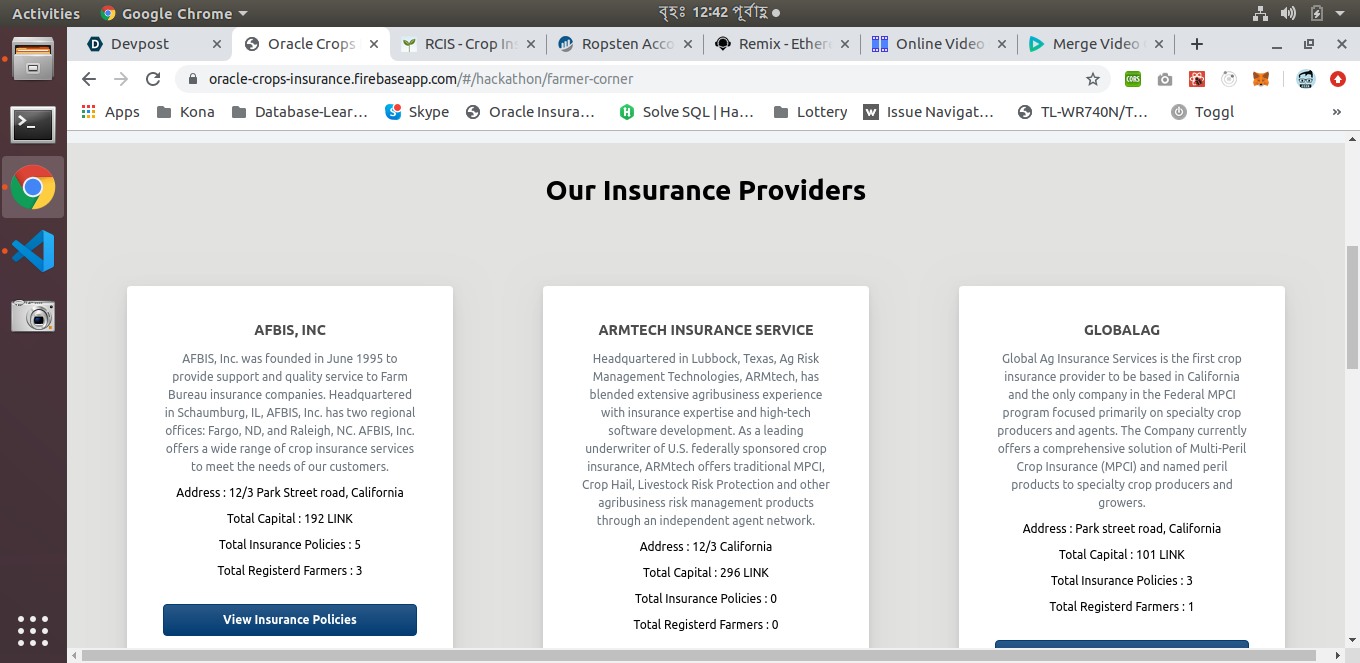Image resolution: width=1360 pixels, height=663 pixels.
Task: Click the Total Capital : 192 LINK text
Action: (290, 519)
